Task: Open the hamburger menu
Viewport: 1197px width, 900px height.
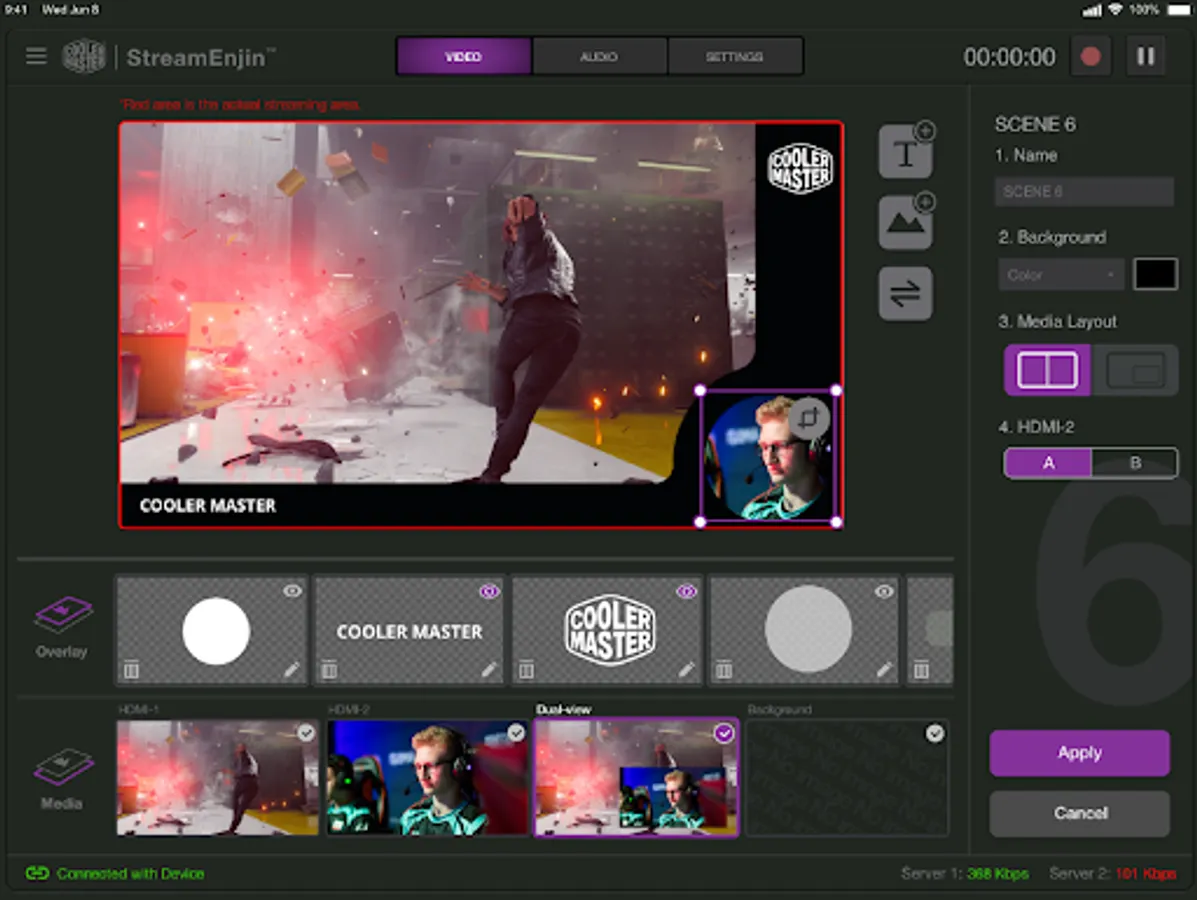Action: coord(36,56)
